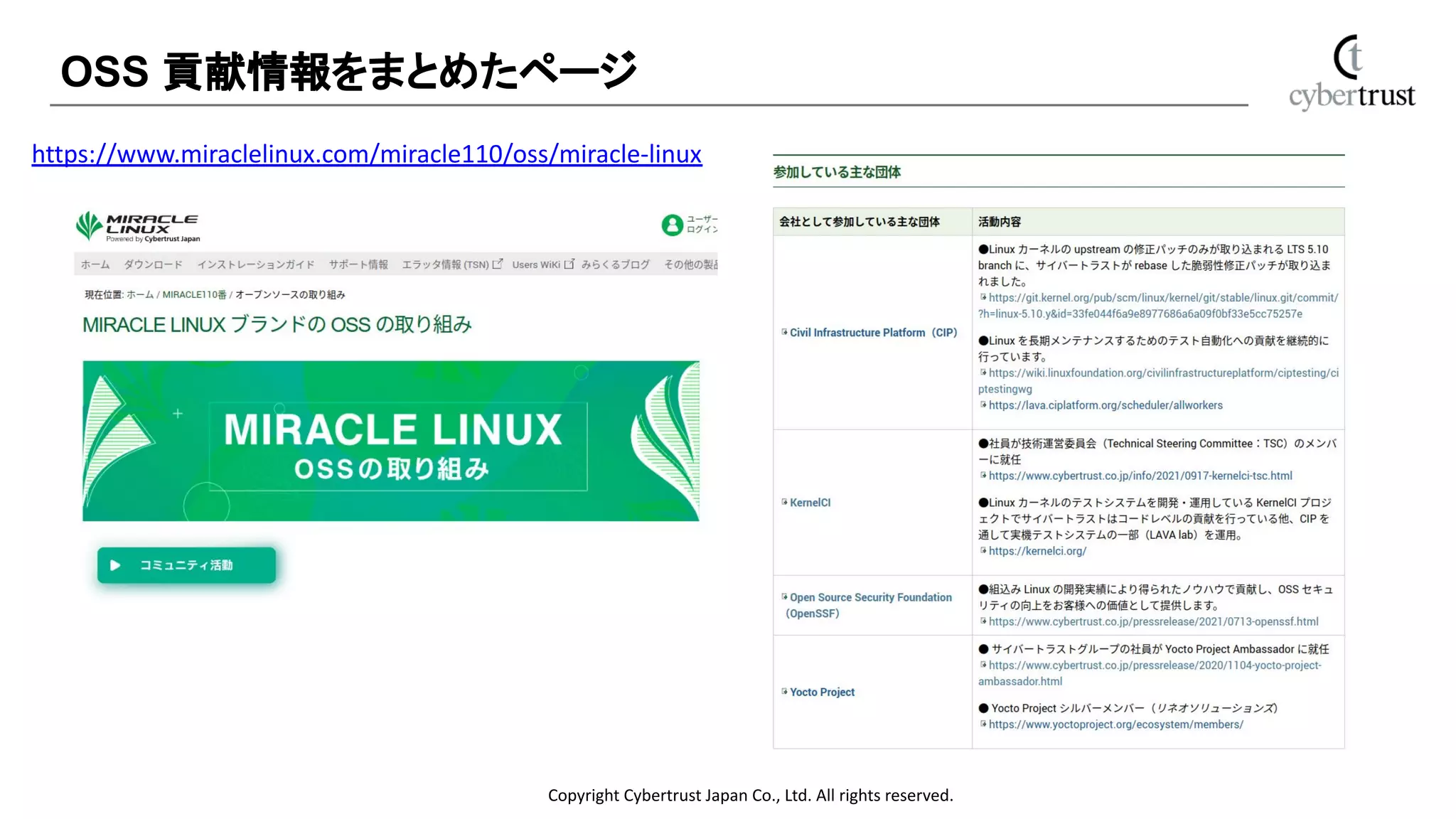Click the オープンソースの取り組み breadcrumb text
Image resolution: width=1456 pixels, height=819 pixels.
pyautogui.click(x=290, y=294)
